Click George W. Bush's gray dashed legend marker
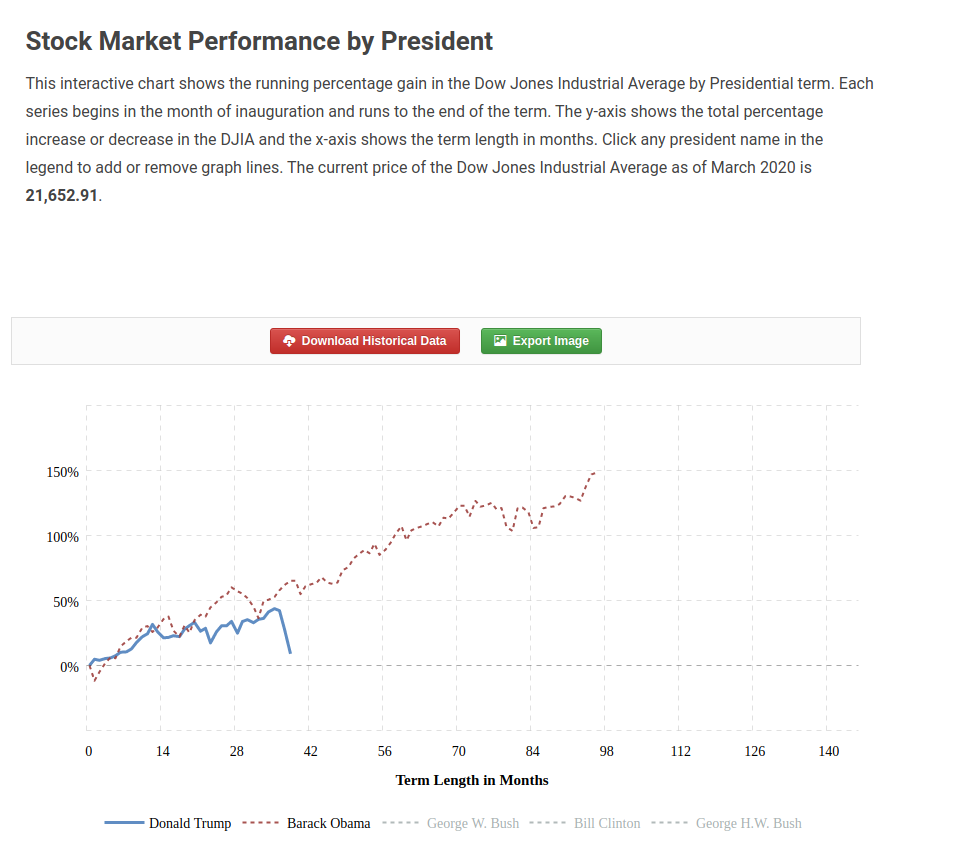970x846 pixels. [x=400, y=824]
